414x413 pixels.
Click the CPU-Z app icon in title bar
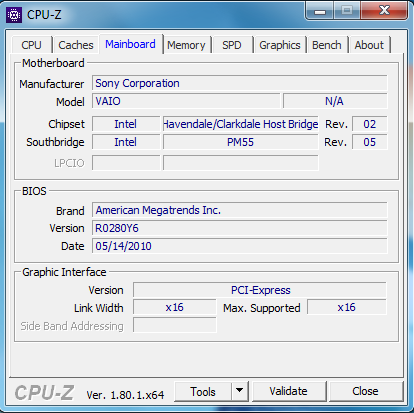click(14, 15)
